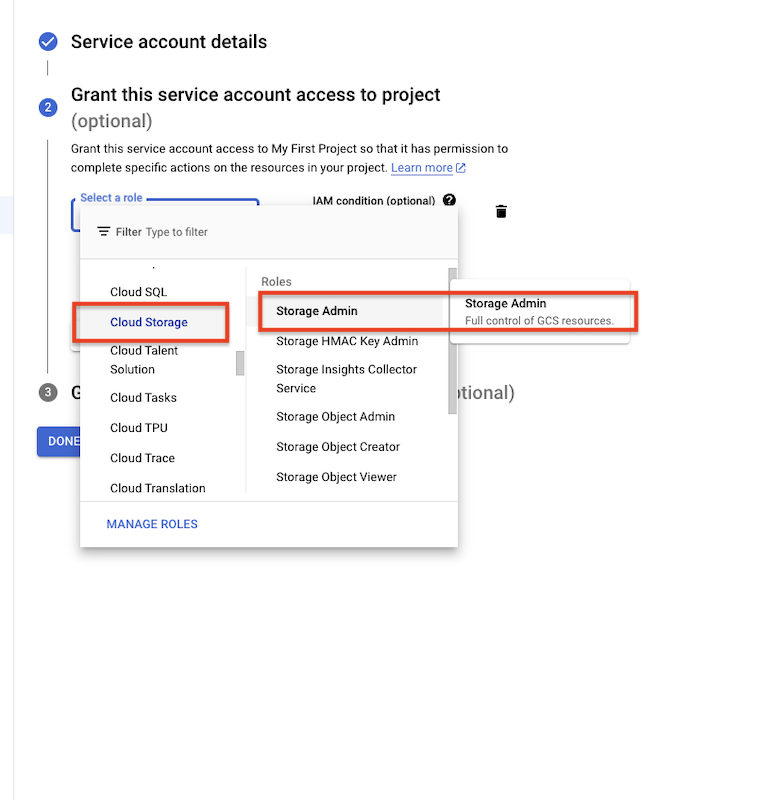Screen dimensions: 775x800
Task: Select Cloud Storage category
Action: [x=149, y=322]
